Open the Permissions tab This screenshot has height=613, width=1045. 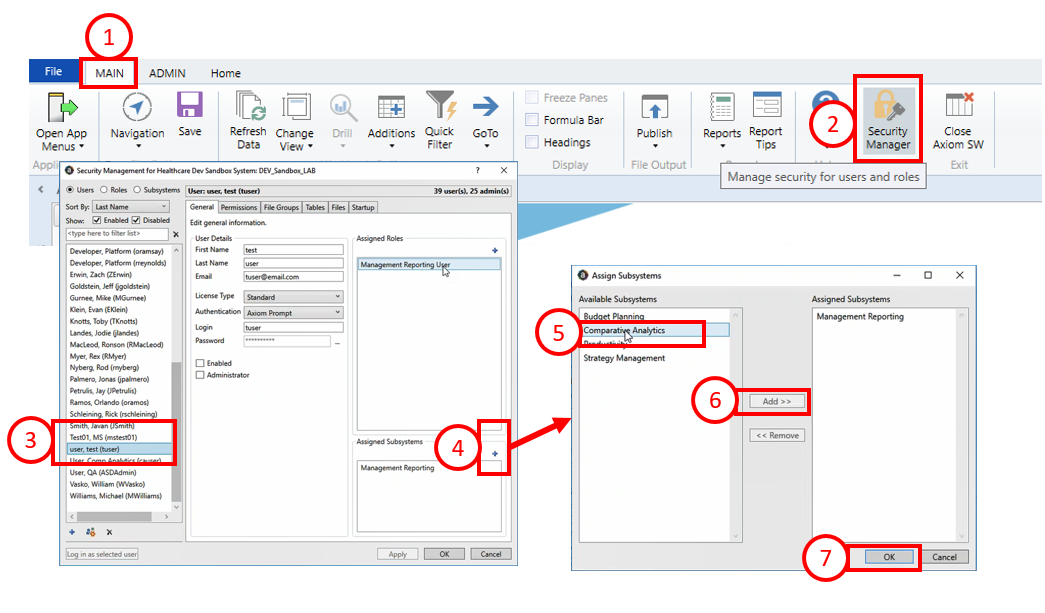[x=239, y=207]
